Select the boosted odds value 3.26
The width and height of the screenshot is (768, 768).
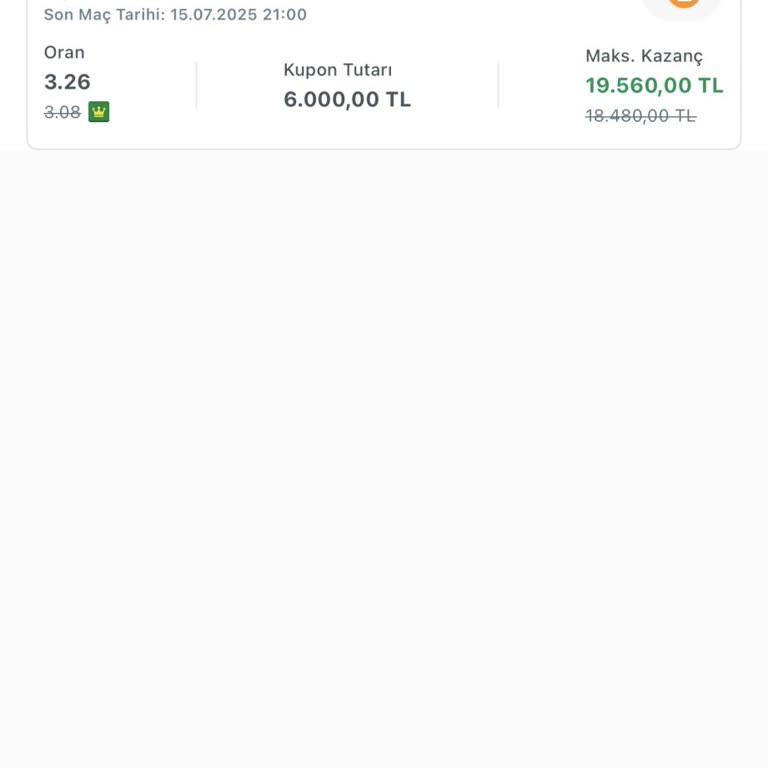click(x=67, y=82)
